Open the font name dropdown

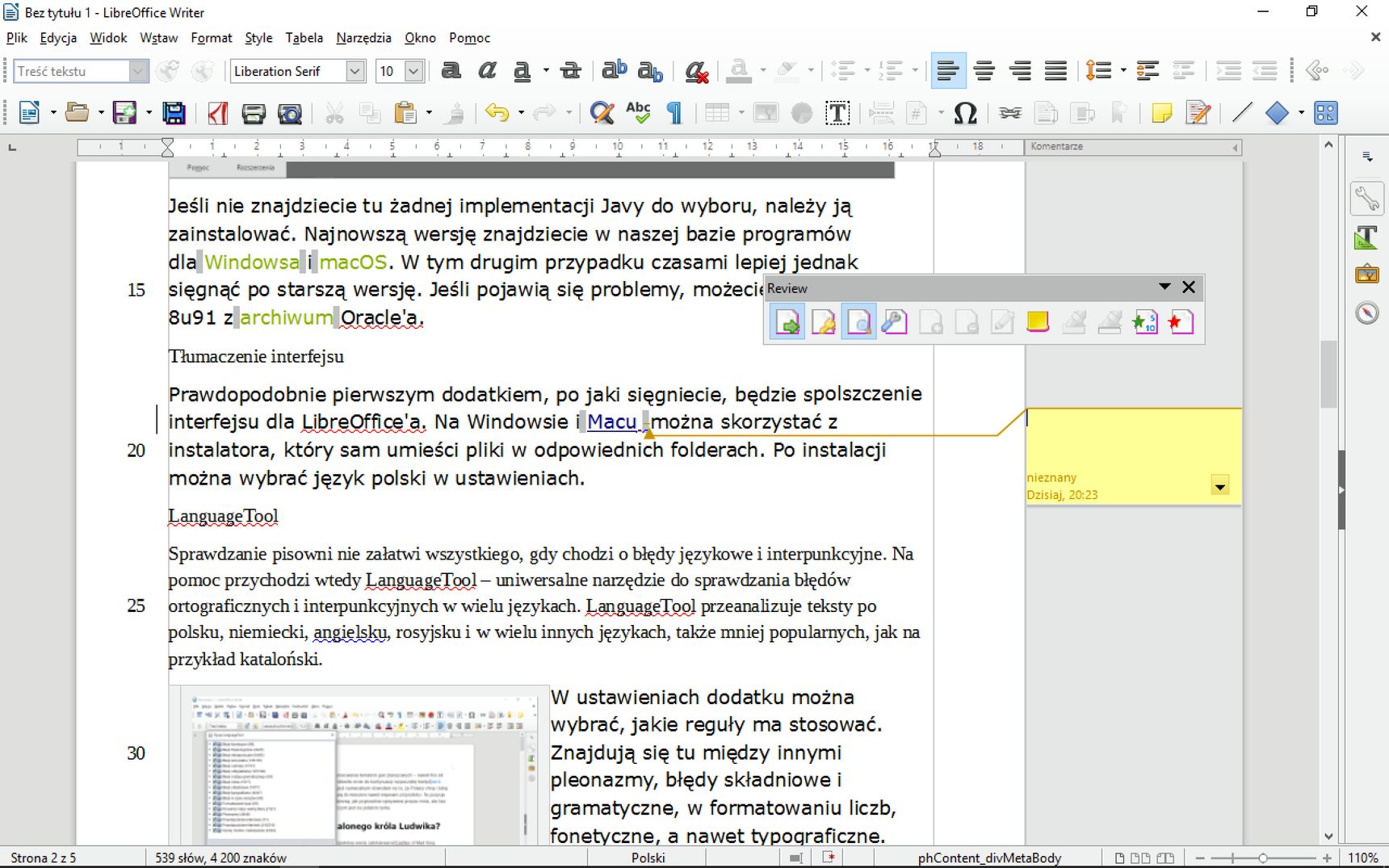[355, 71]
